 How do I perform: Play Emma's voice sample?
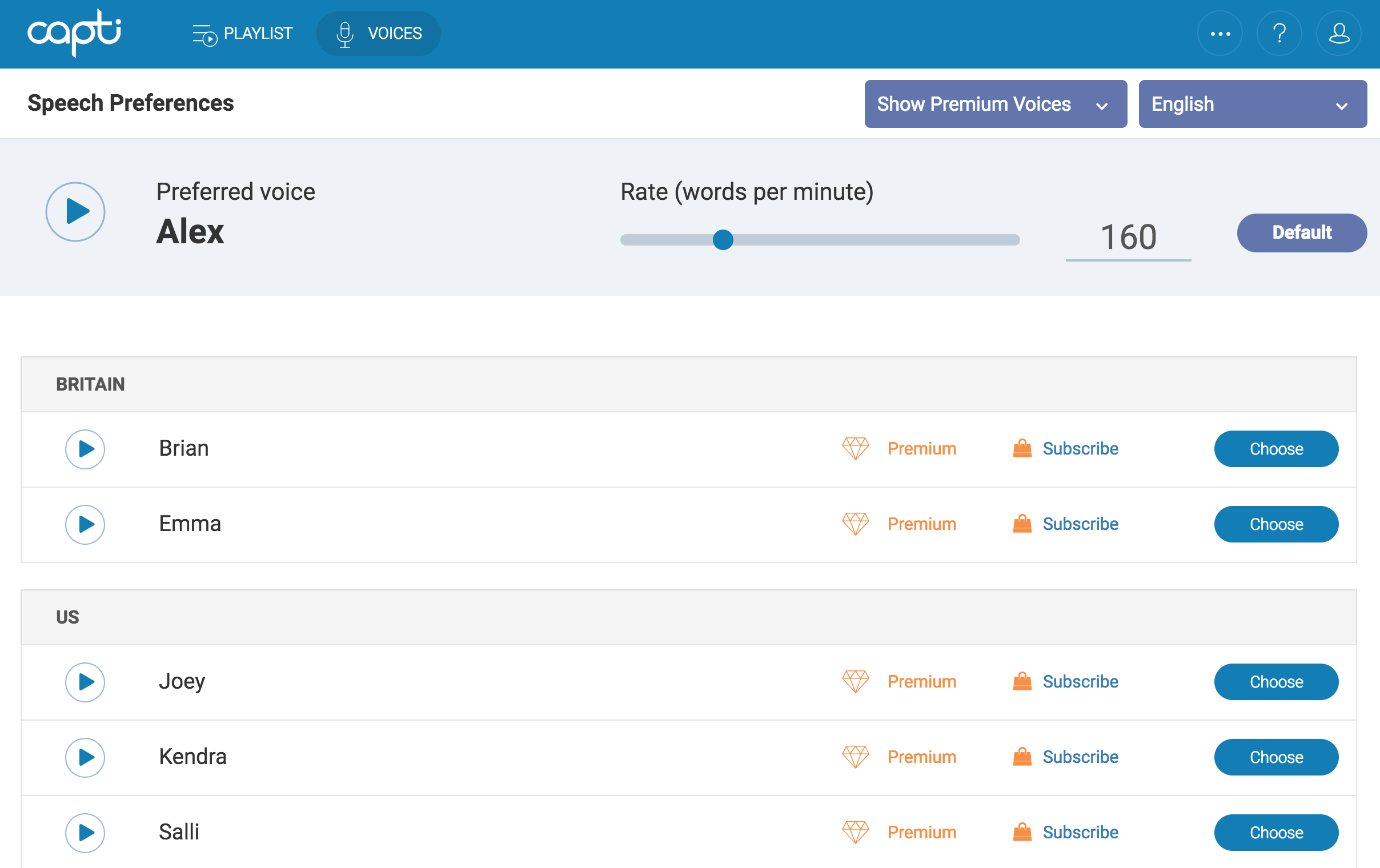85,524
